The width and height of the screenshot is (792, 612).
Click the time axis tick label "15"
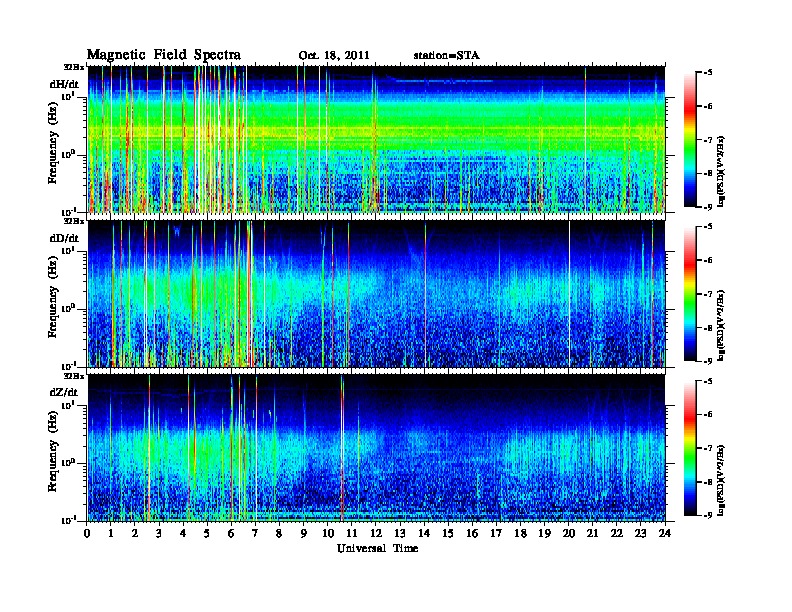(x=448, y=533)
